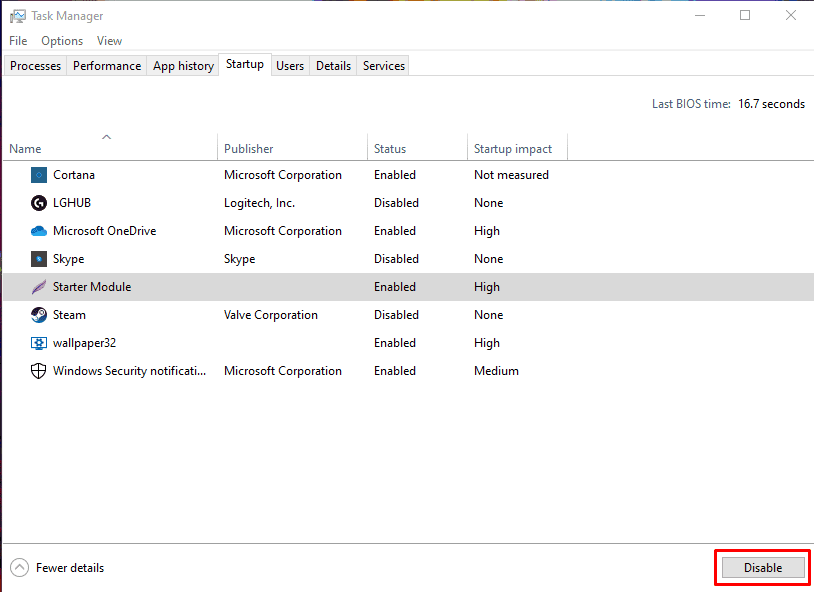The height and width of the screenshot is (592, 814).
Task: Click the Cortana app icon
Action: pos(38,175)
